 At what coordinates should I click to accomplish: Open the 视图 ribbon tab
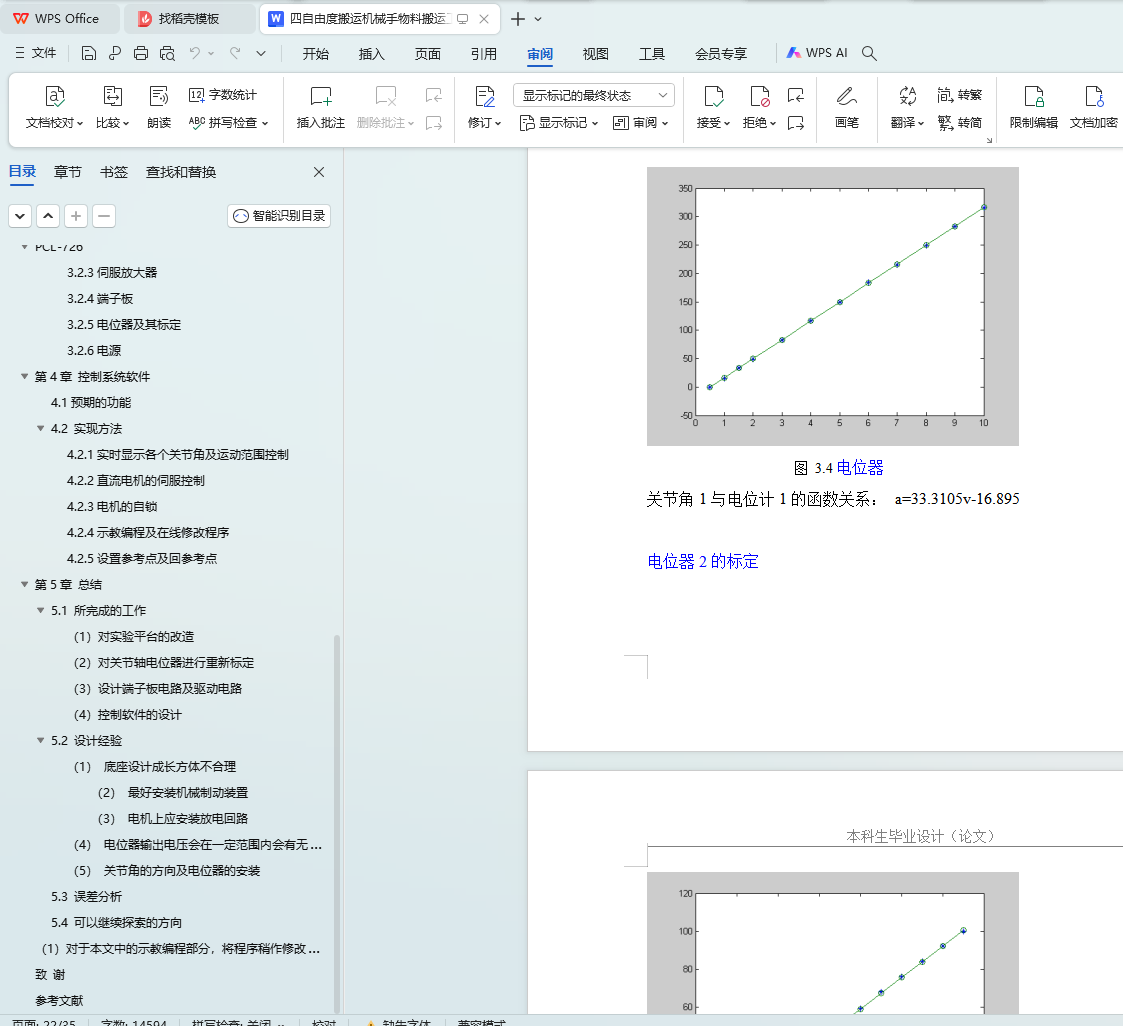tap(595, 54)
